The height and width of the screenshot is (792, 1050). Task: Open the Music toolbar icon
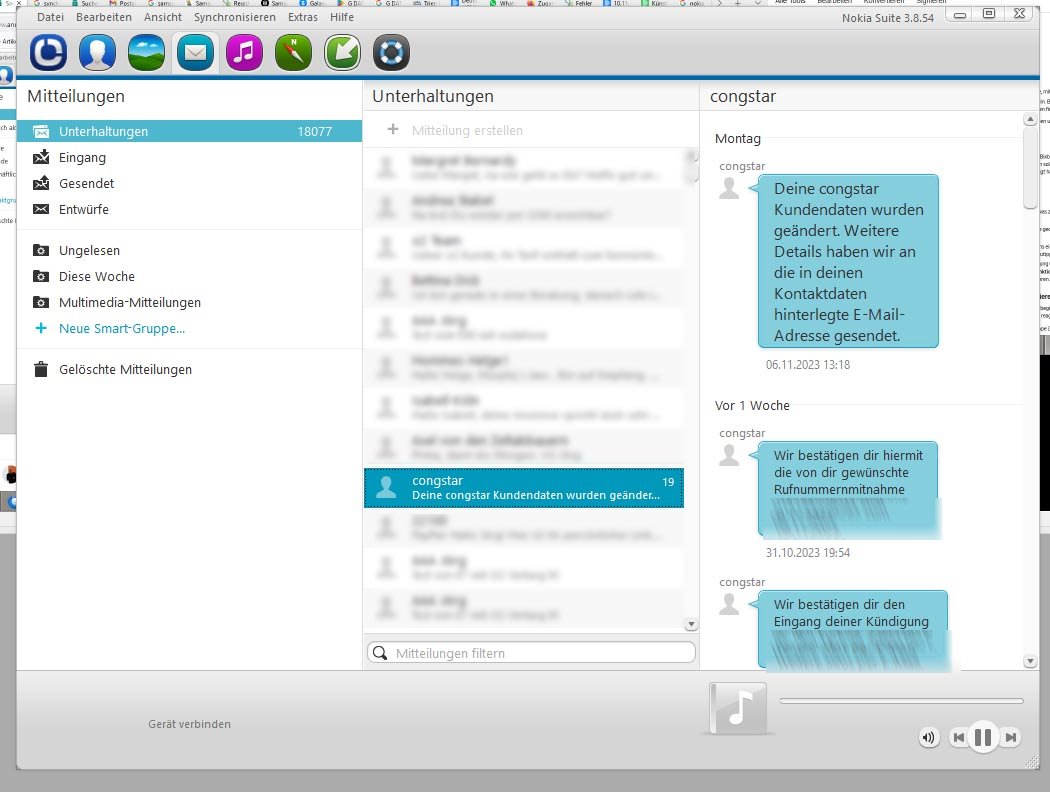[244, 52]
